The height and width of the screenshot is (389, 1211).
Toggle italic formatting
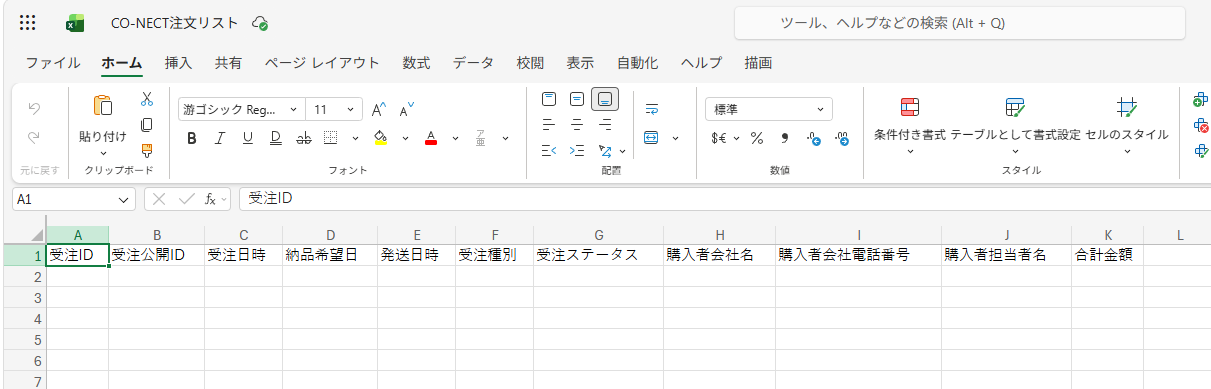point(219,138)
